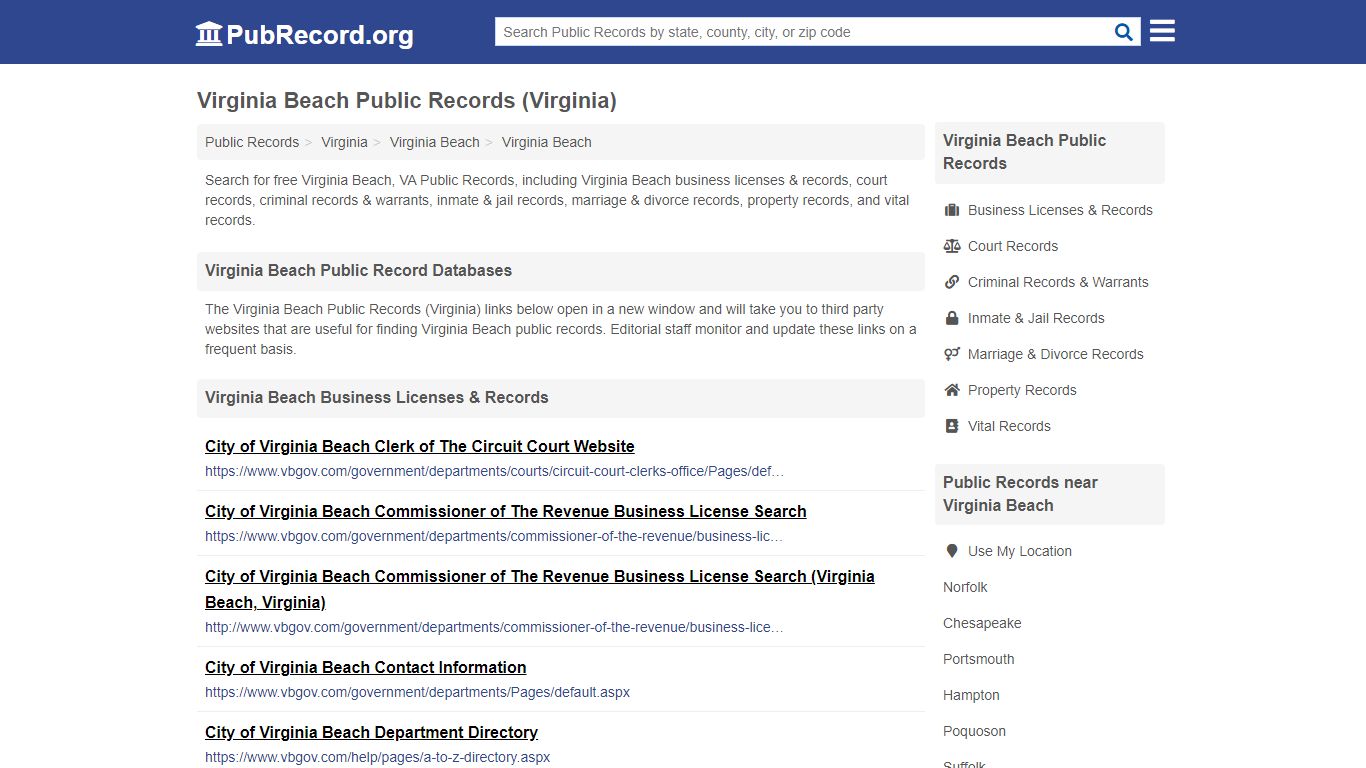Image resolution: width=1366 pixels, height=768 pixels.
Task: Click the location pin icon beside Use My Location
Action: point(952,551)
